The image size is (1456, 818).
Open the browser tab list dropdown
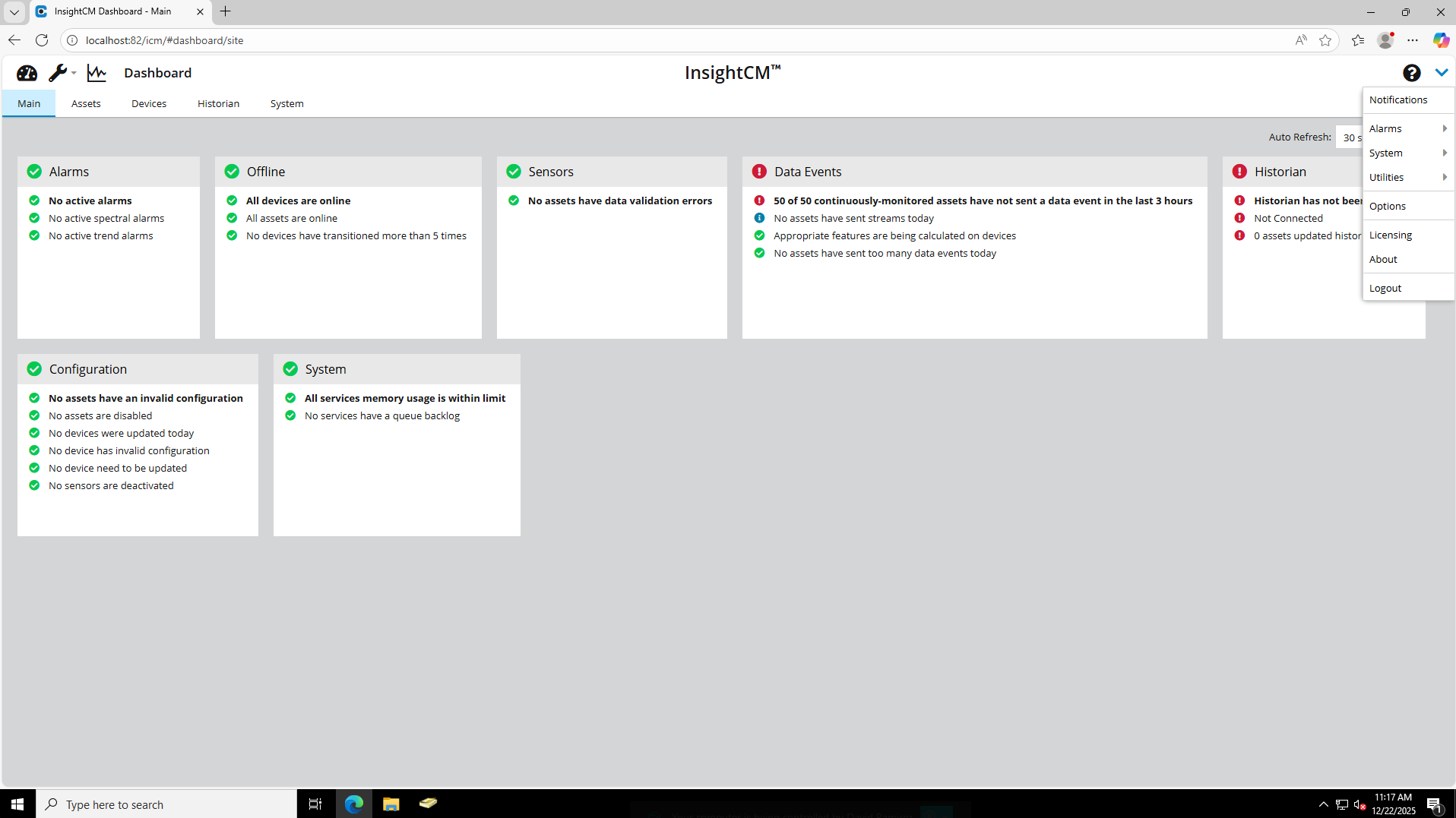(14, 11)
